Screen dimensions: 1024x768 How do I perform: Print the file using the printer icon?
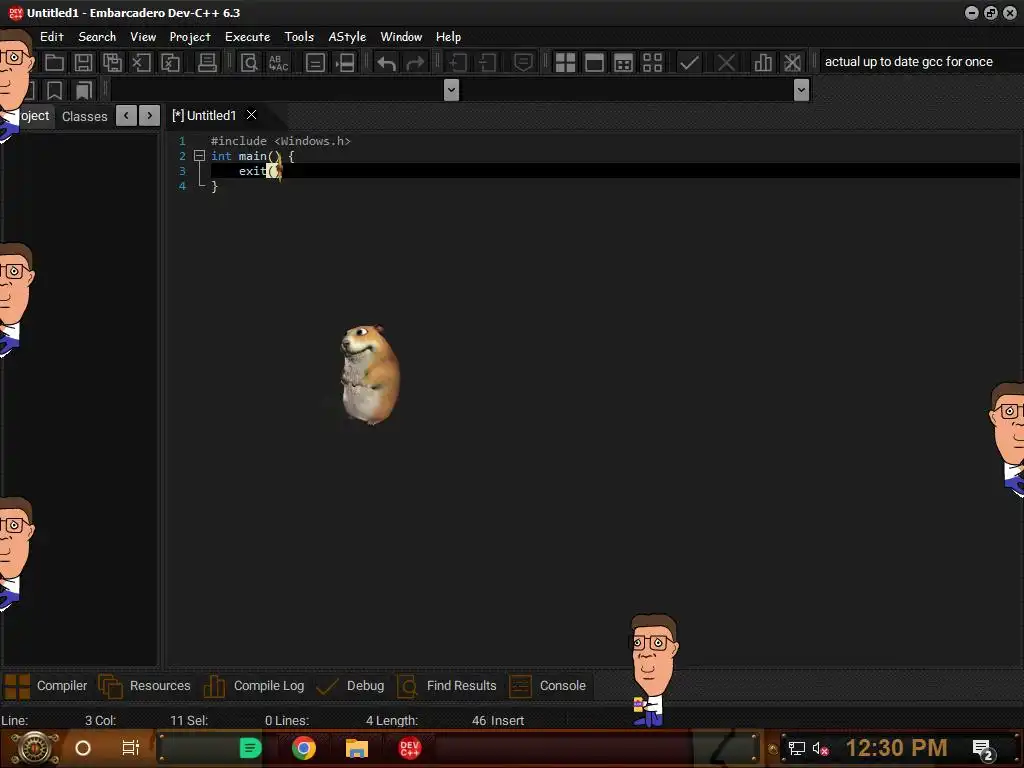(207, 63)
